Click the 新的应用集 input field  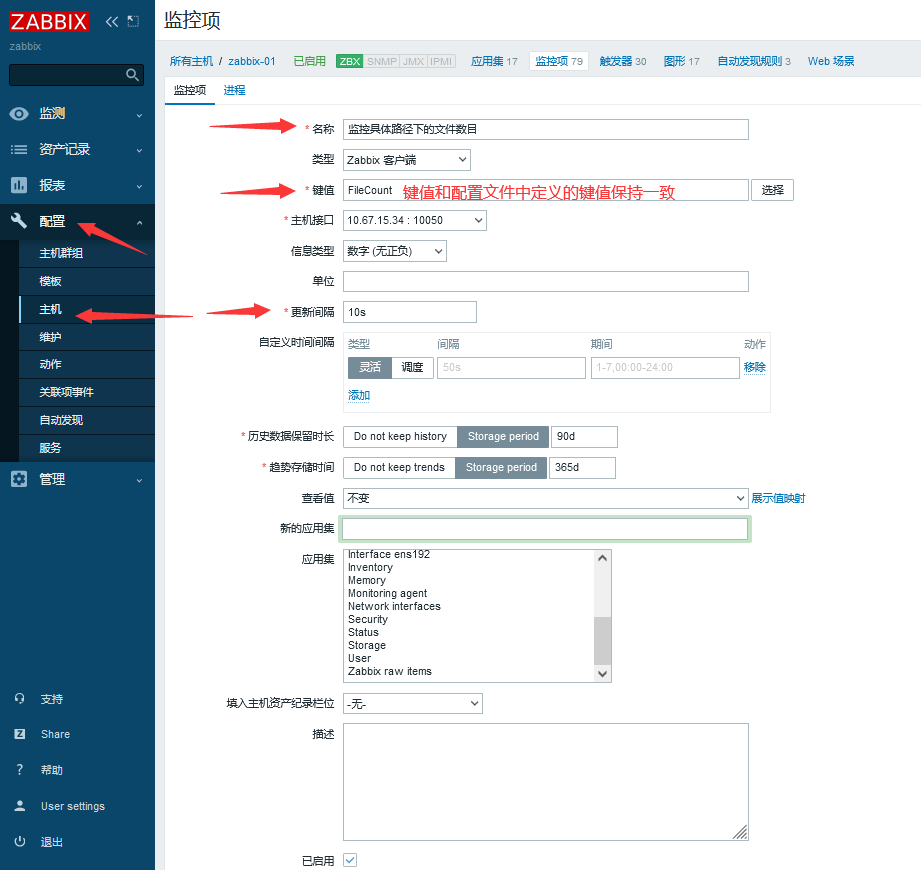coord(544,529)
